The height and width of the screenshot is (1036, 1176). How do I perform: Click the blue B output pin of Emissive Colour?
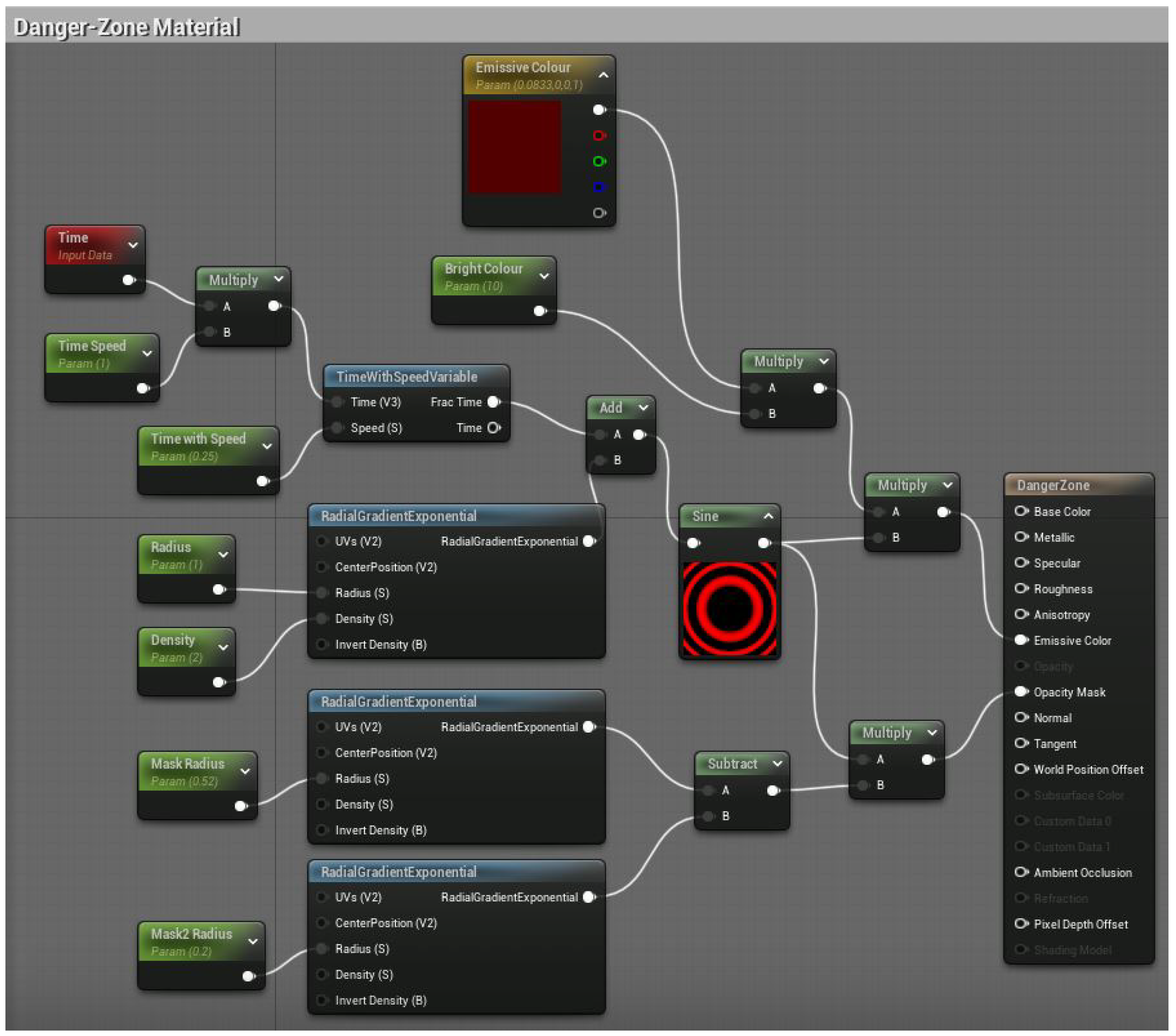(x=599, y=187)
